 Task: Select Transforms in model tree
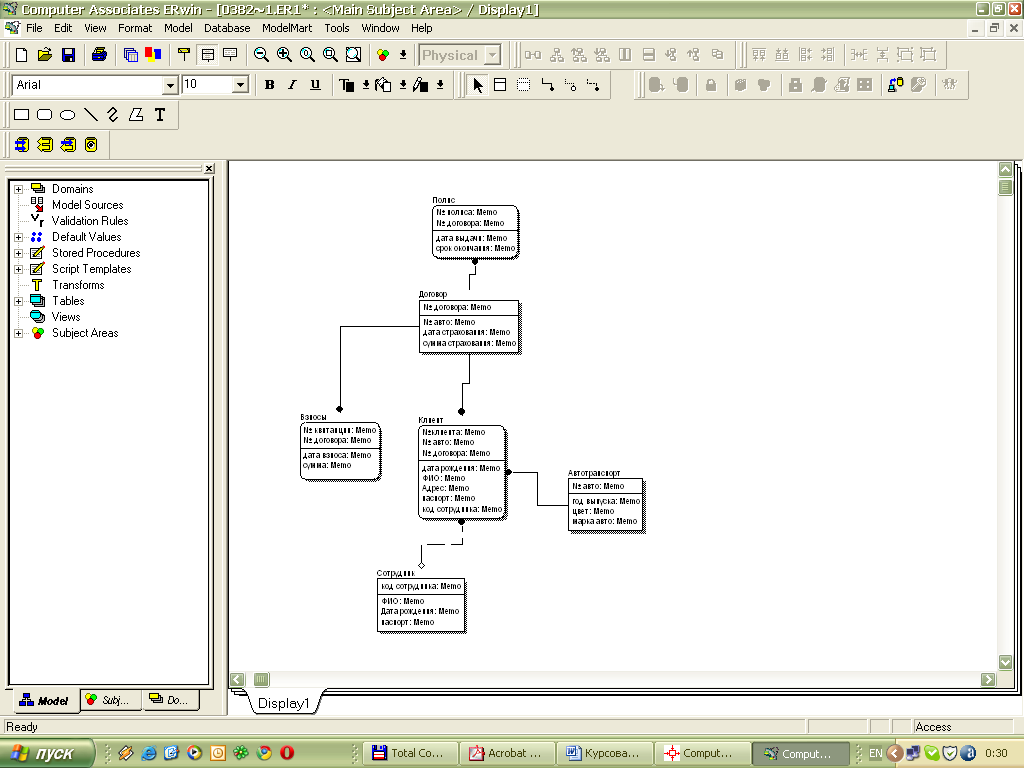pyautogui.click(x=78, y=285)
